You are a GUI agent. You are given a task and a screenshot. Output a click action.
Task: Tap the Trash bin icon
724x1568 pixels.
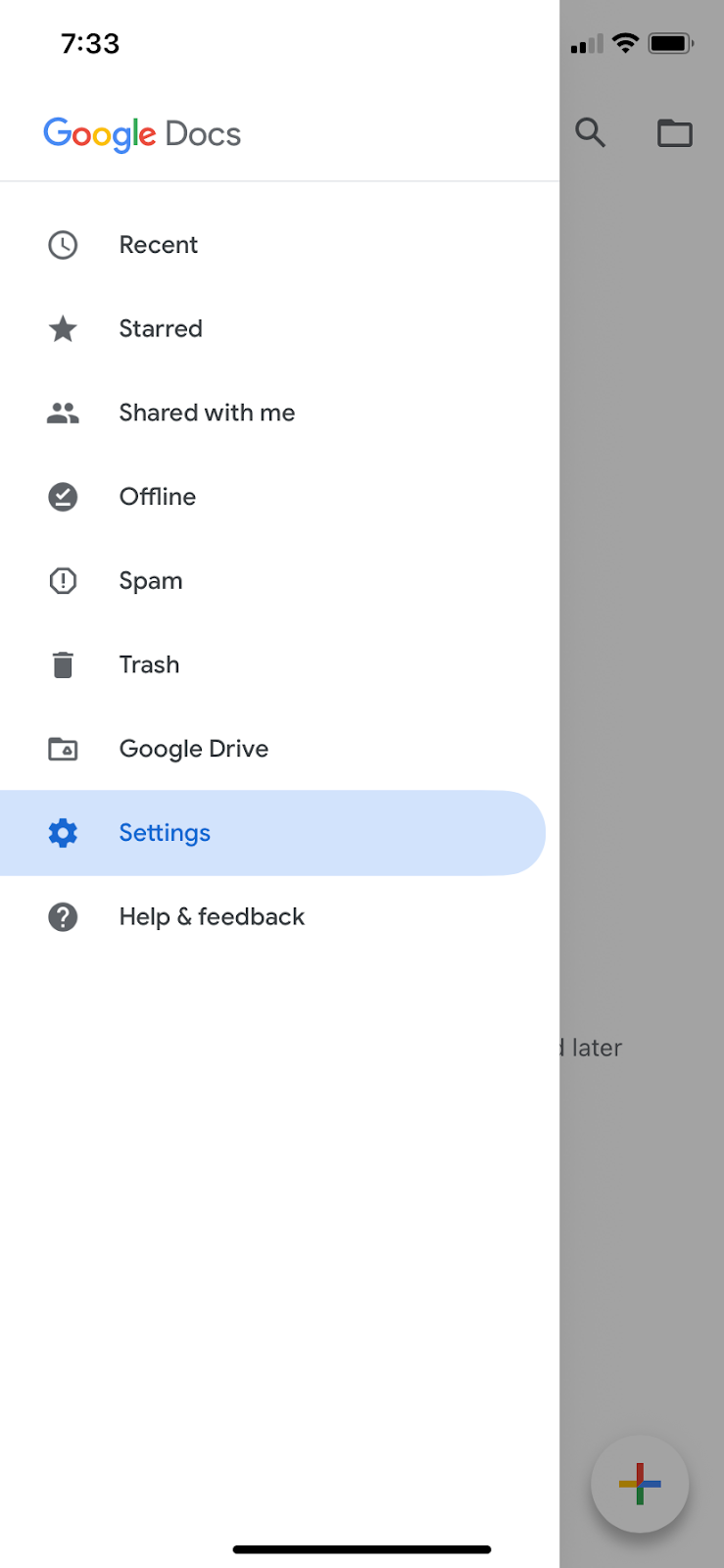[63, 664]
